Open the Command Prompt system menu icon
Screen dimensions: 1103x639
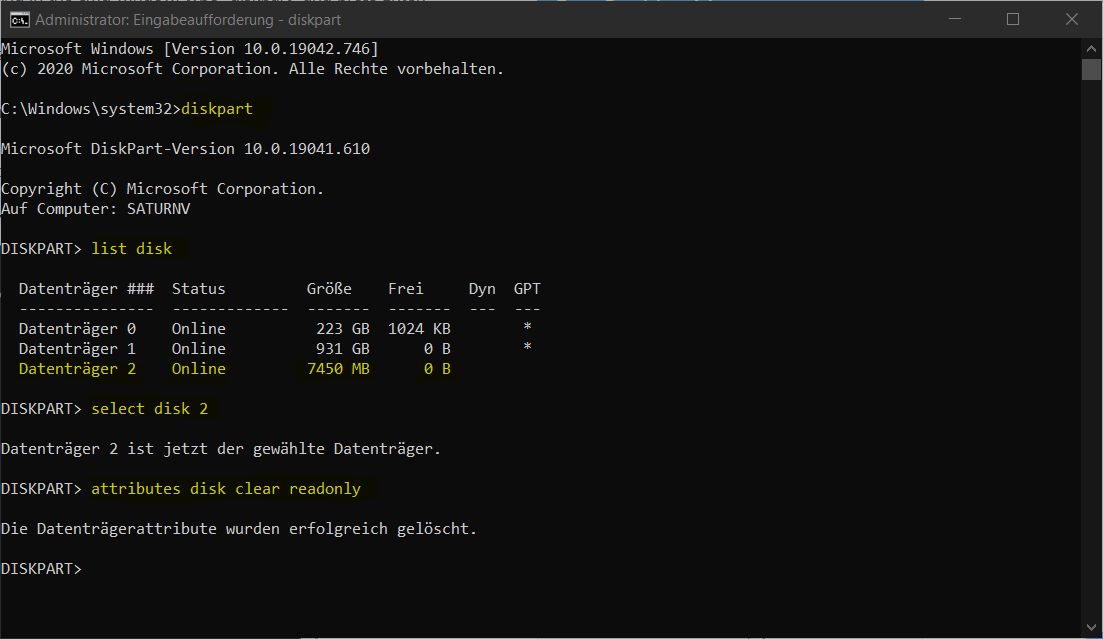(x=18, y=19)
